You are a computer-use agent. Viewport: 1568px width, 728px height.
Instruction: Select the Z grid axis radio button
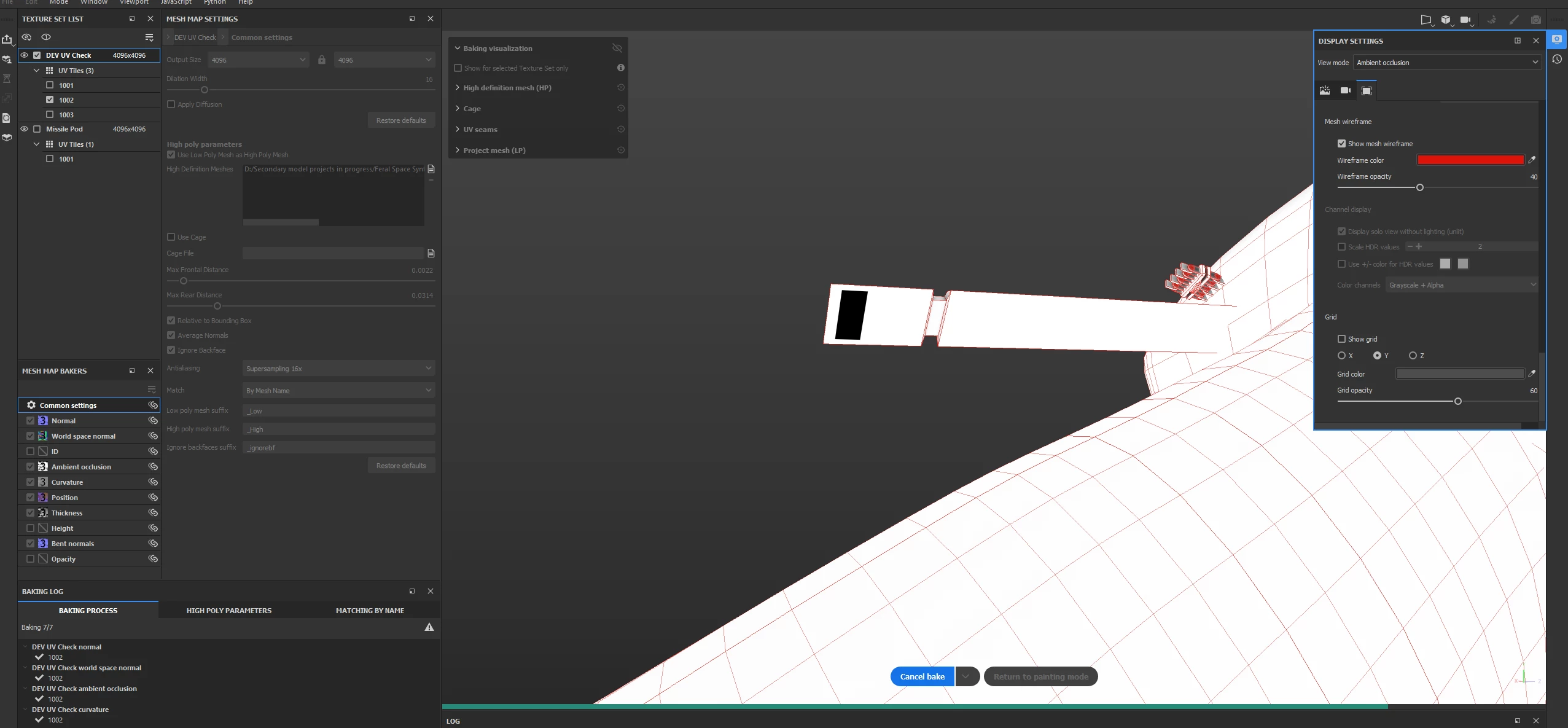pyautogui.click(x=1413, y=355)
